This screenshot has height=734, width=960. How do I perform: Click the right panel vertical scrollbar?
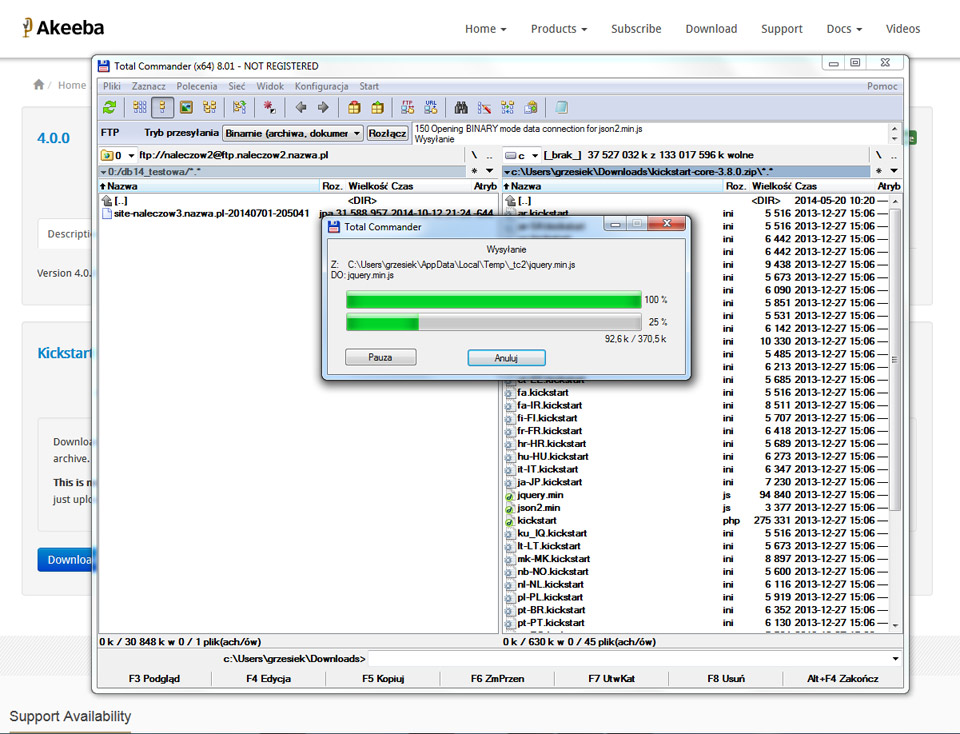(895, 411)
